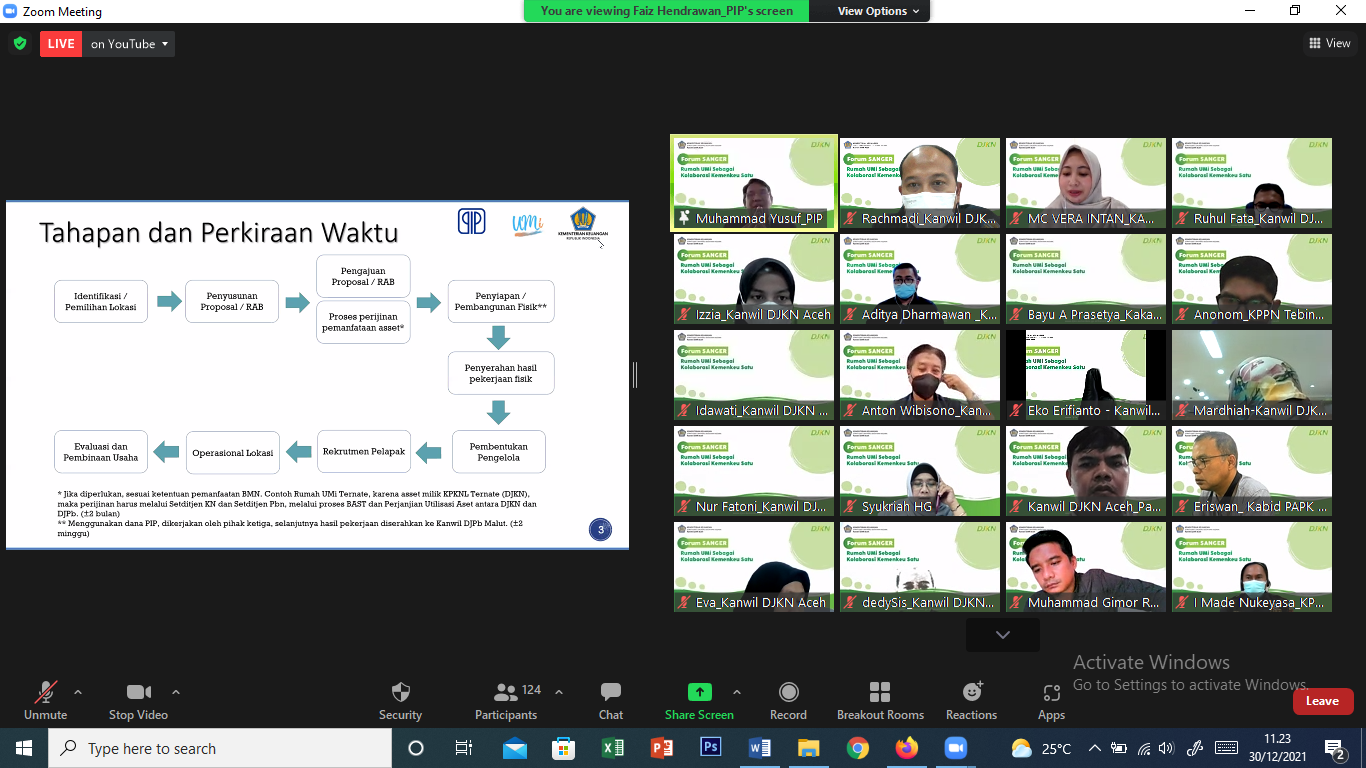Image resolution: width=1366 pixels, height=768 pixels.
Task: Start recording with the Record button
Action: [x=788, y=701]
